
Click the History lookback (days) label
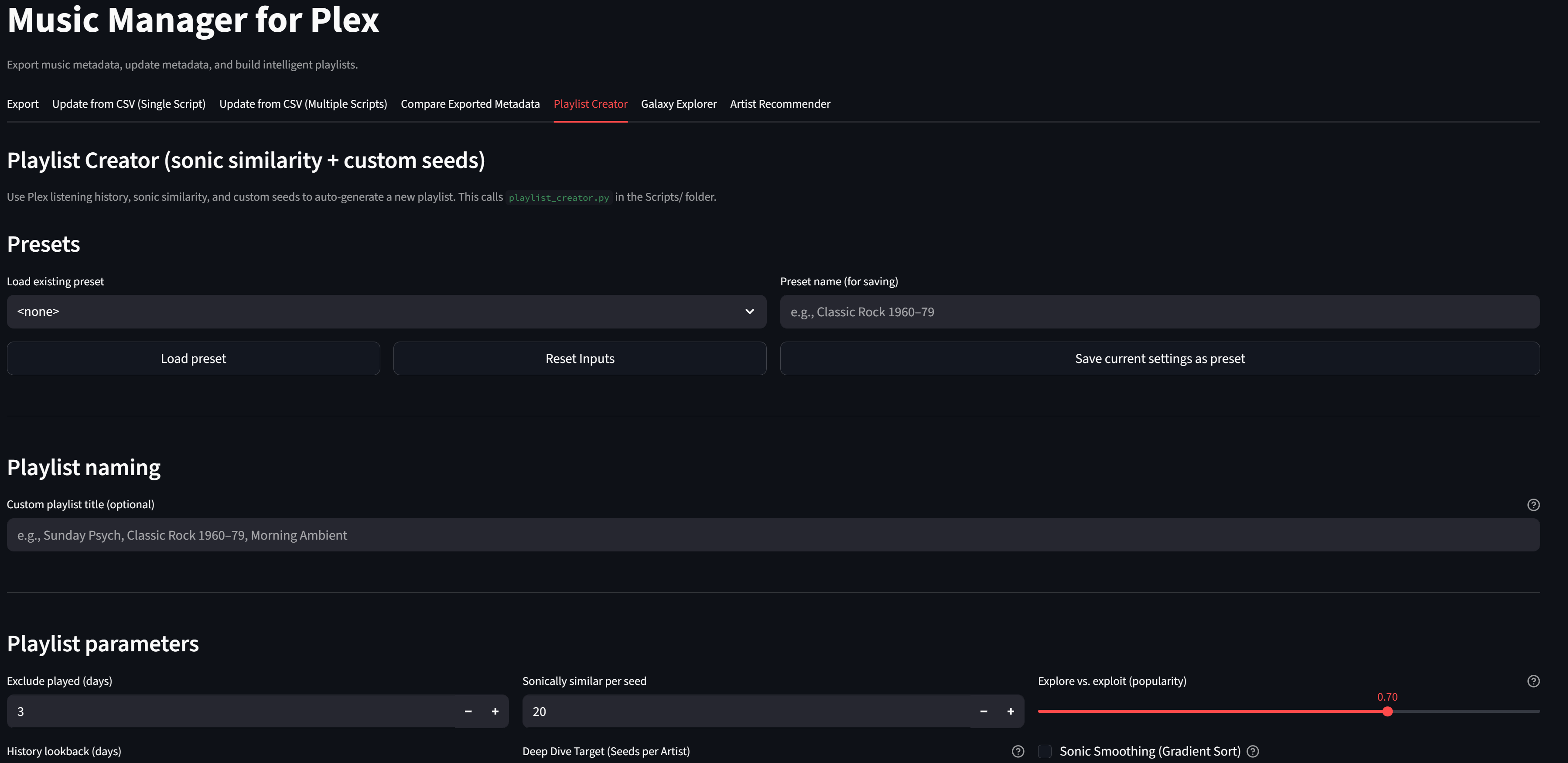(64, 751)
